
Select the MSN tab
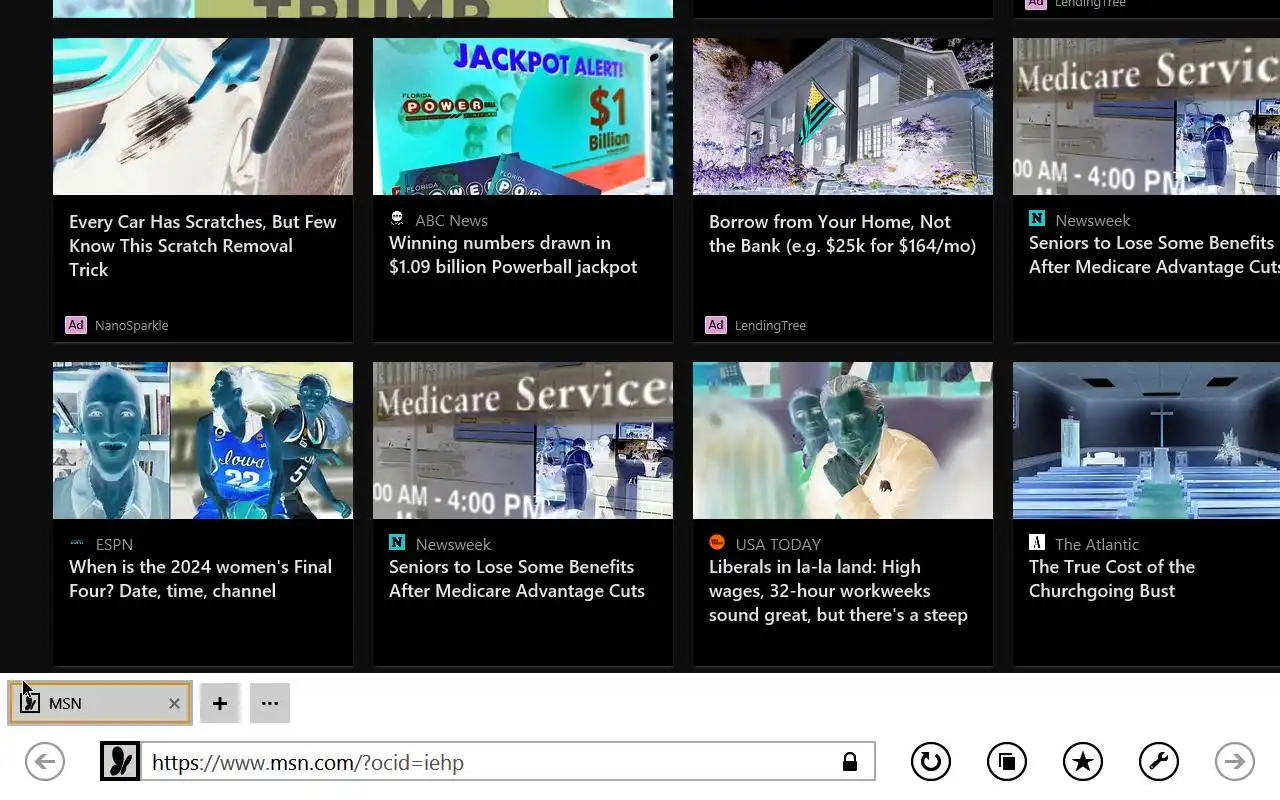tap(100, 704)
